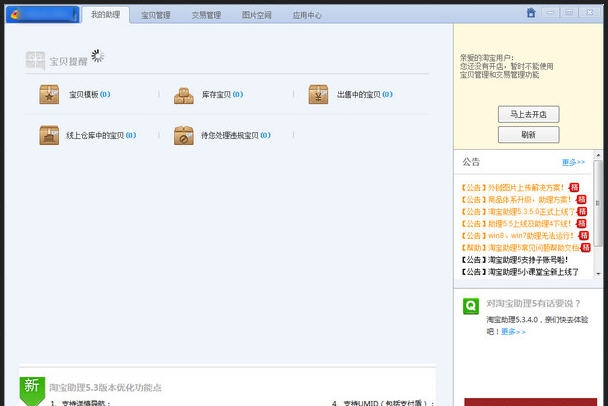This screenshot has width=608, height=406.
Task: Click 更多>> link in feedback section
Action: click(x=513, y=332)
